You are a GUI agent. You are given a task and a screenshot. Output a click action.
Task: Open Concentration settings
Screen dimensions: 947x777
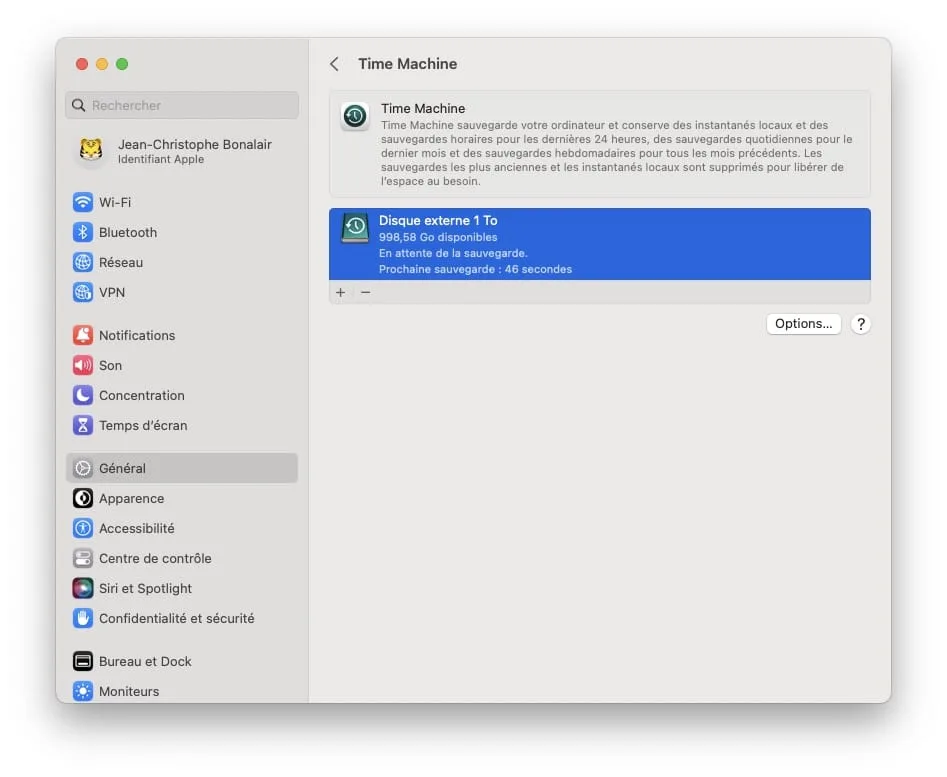182,395
